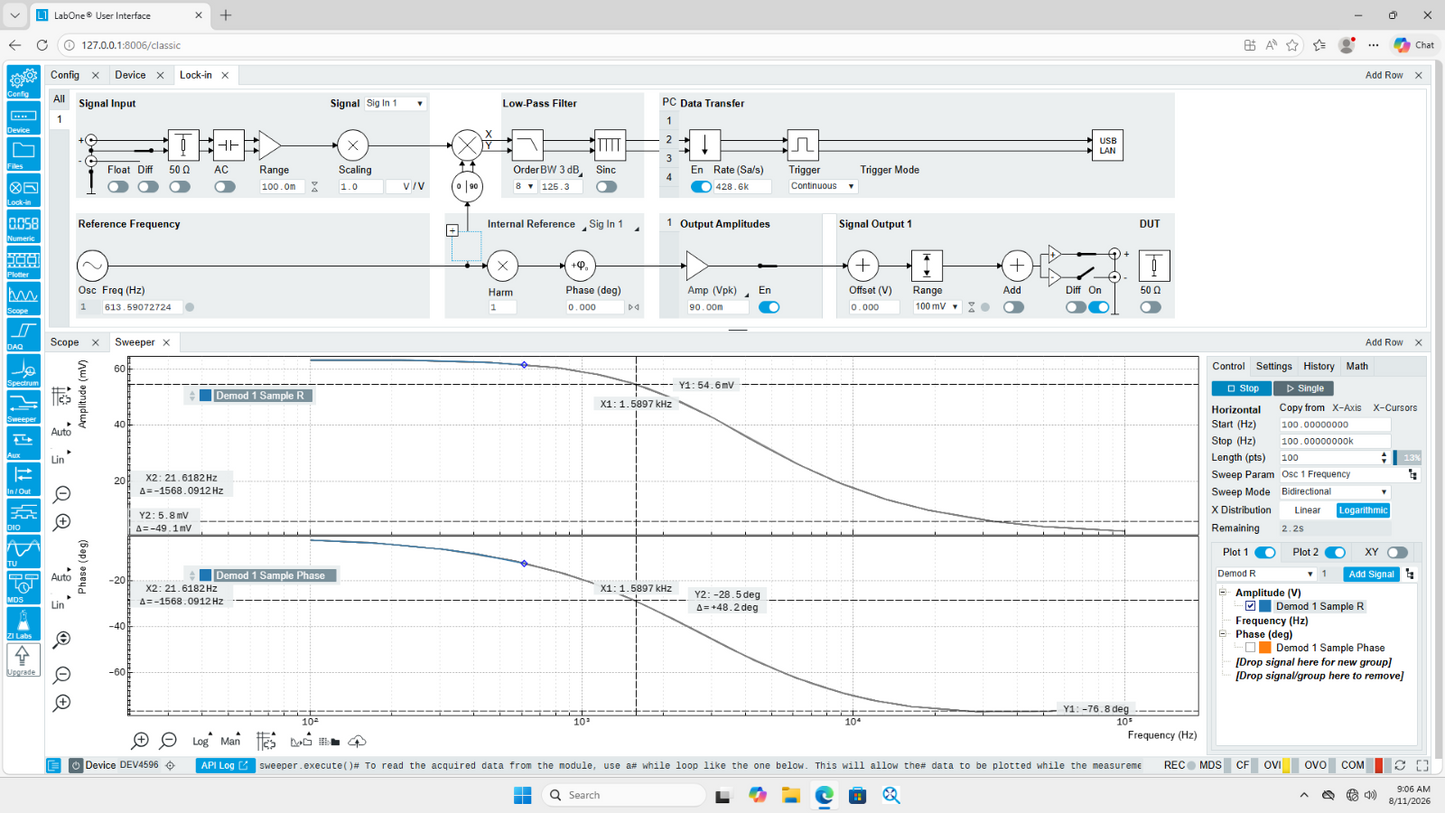The height and width of the screenshot is (813, 1445).
Task: Open the MDS sidebar tool
Action: point(22,588)
